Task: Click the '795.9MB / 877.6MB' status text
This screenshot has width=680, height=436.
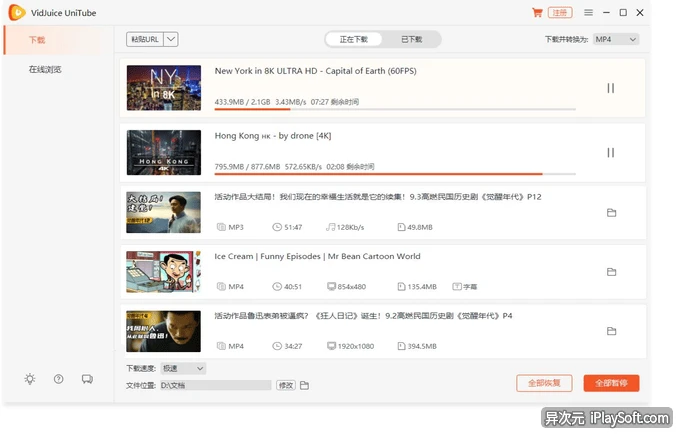Action: 247,167
